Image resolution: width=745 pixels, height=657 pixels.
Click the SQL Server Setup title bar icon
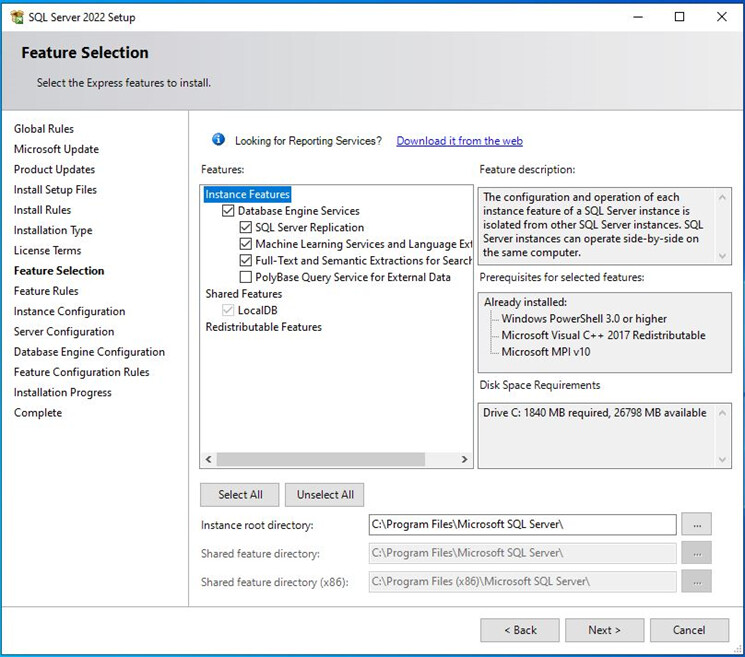(x=17, y=17)
